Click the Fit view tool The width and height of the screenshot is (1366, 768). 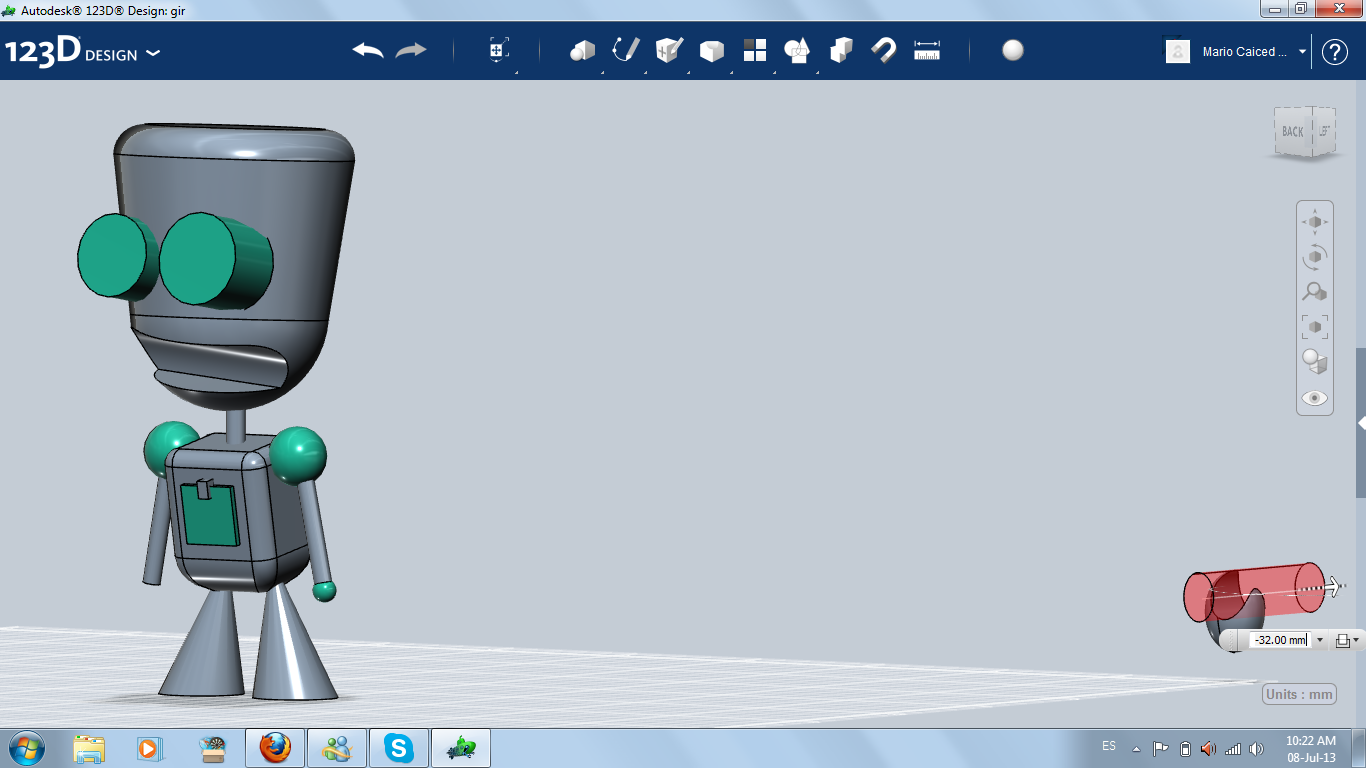coord(1315,327)
